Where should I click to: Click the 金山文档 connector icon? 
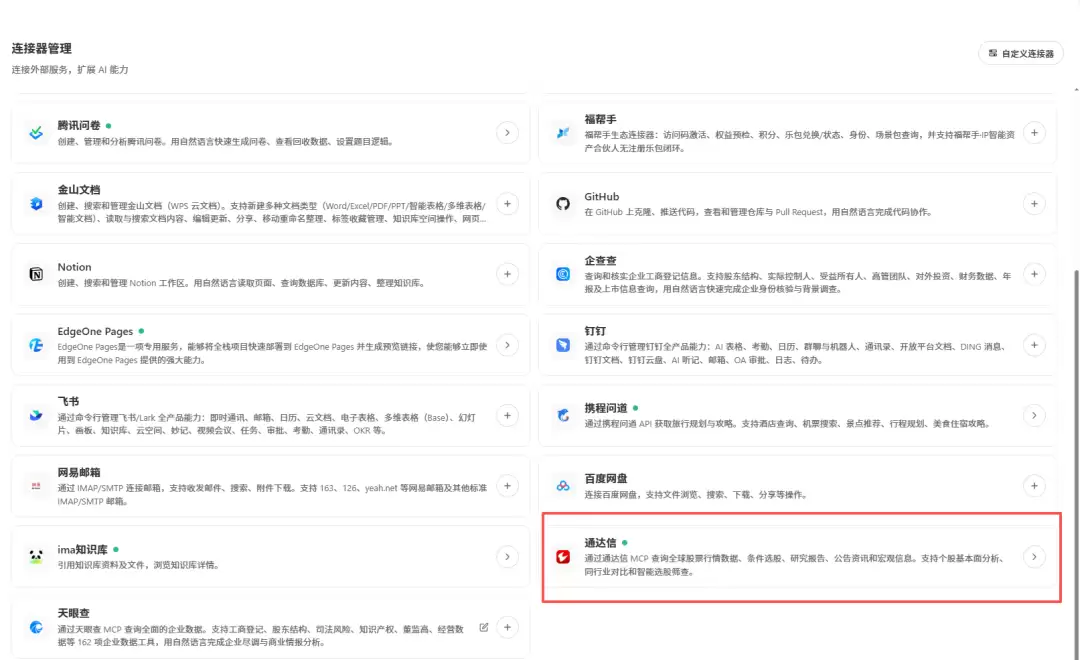tap(36, 204)
